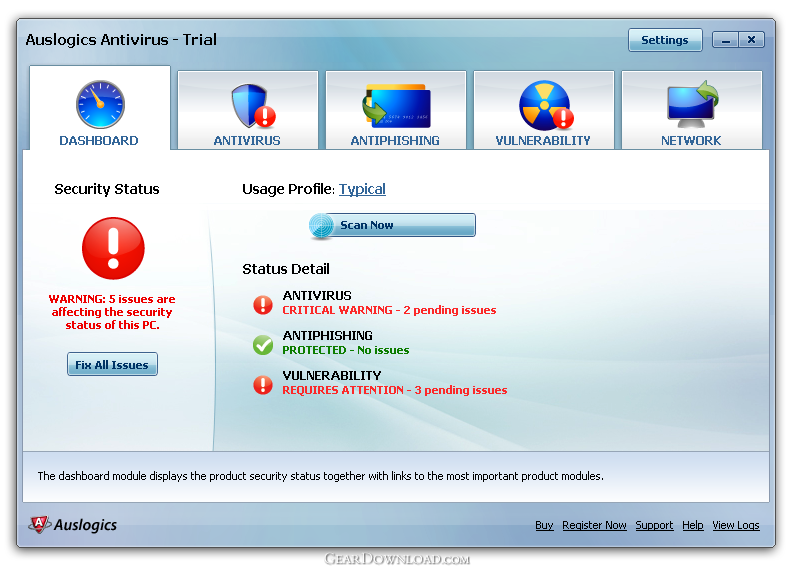794x567 pixels.
Task: Click the Security Status heading
Action: 107,189
